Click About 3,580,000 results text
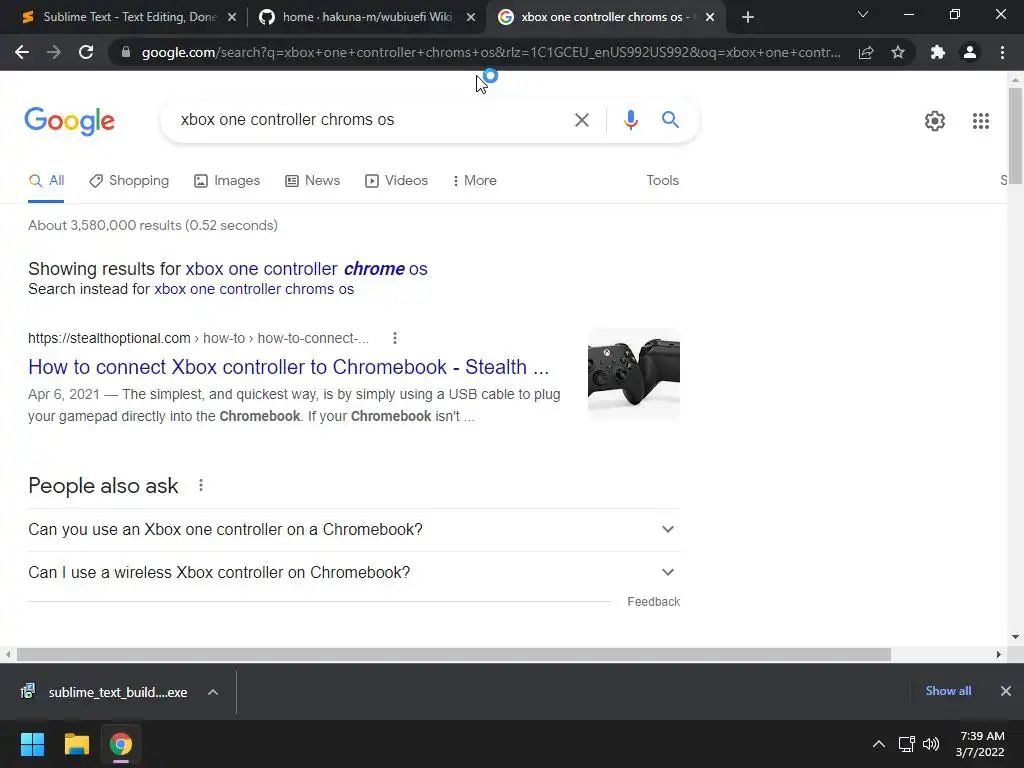This screenshot has width=1024, height=768. [x=153, y=225]
